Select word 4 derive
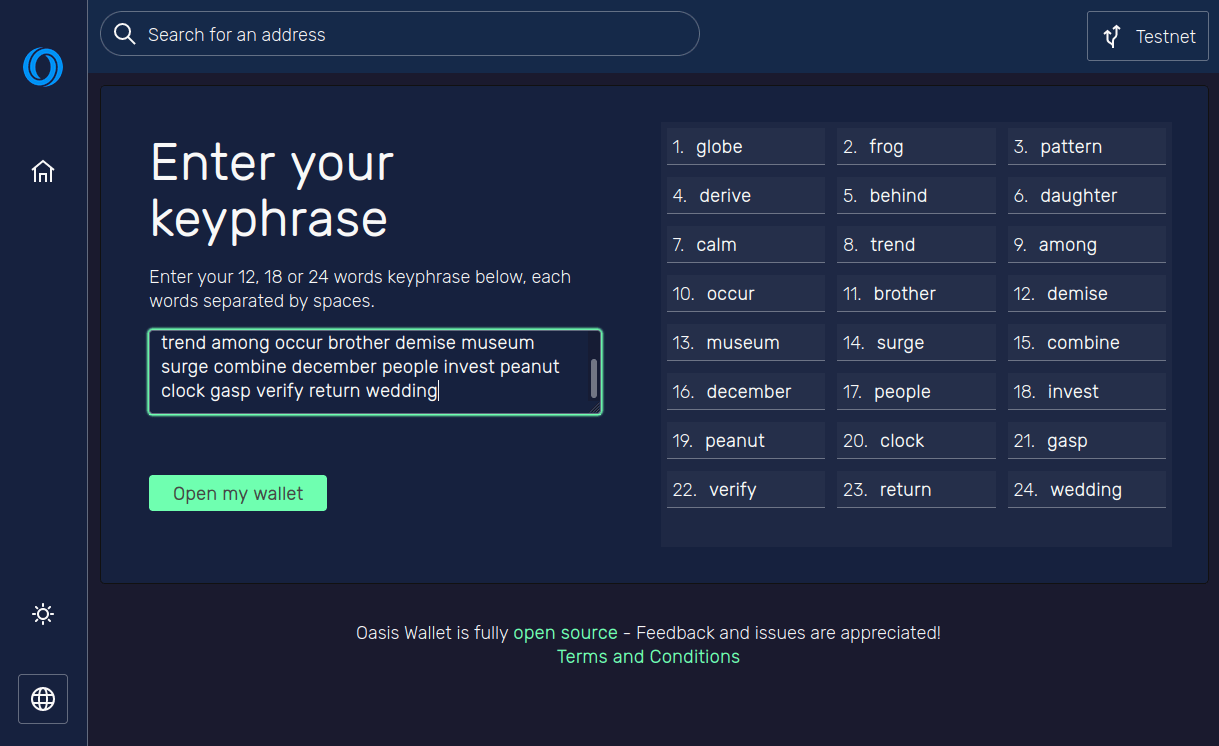The height and width of the screenshot is (746, 1219). 746,196
